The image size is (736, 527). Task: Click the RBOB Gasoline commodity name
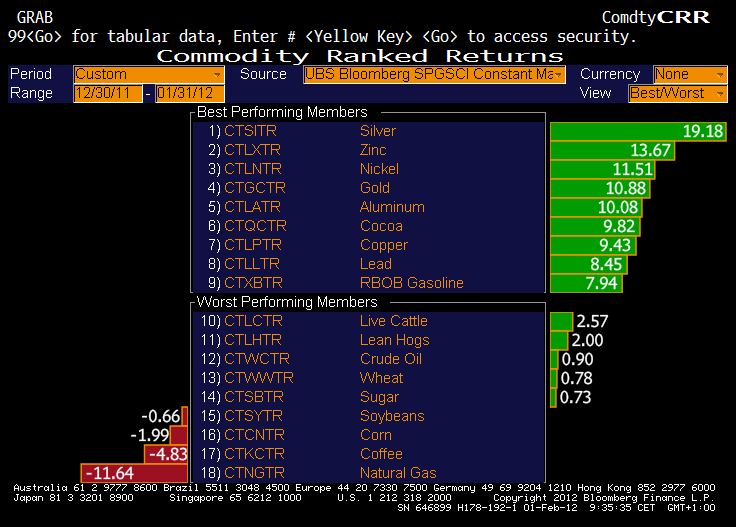point(412,283)
